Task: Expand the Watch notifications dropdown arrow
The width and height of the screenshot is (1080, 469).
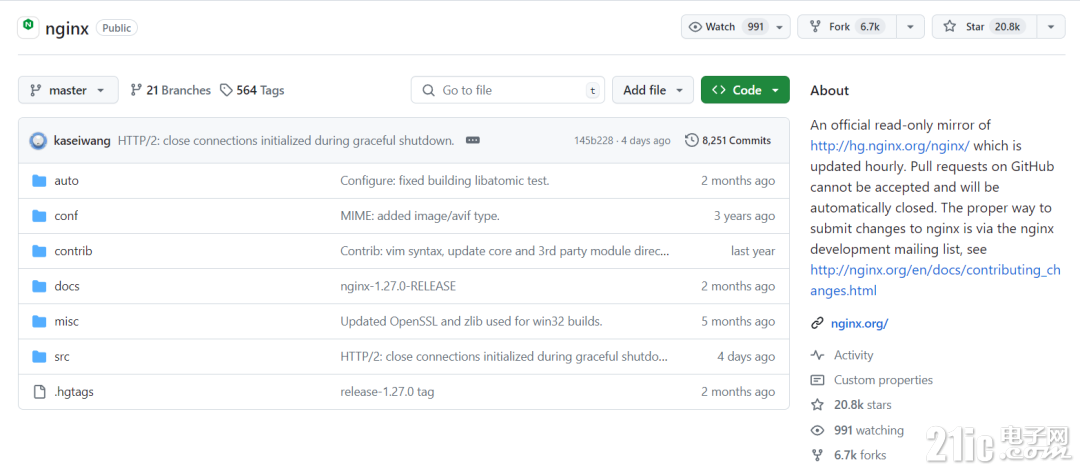Action: pos(780,27)
